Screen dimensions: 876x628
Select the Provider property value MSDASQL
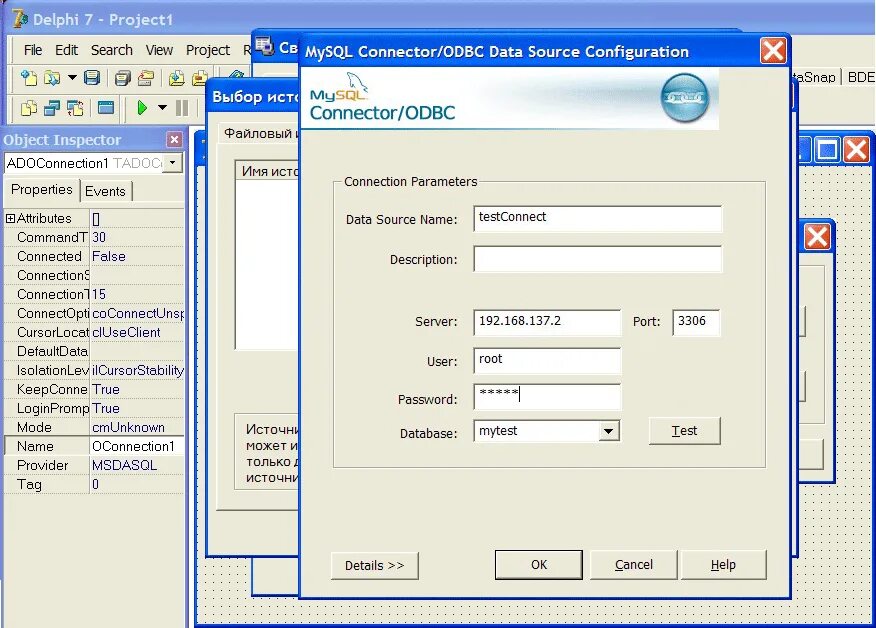point(137,465)
